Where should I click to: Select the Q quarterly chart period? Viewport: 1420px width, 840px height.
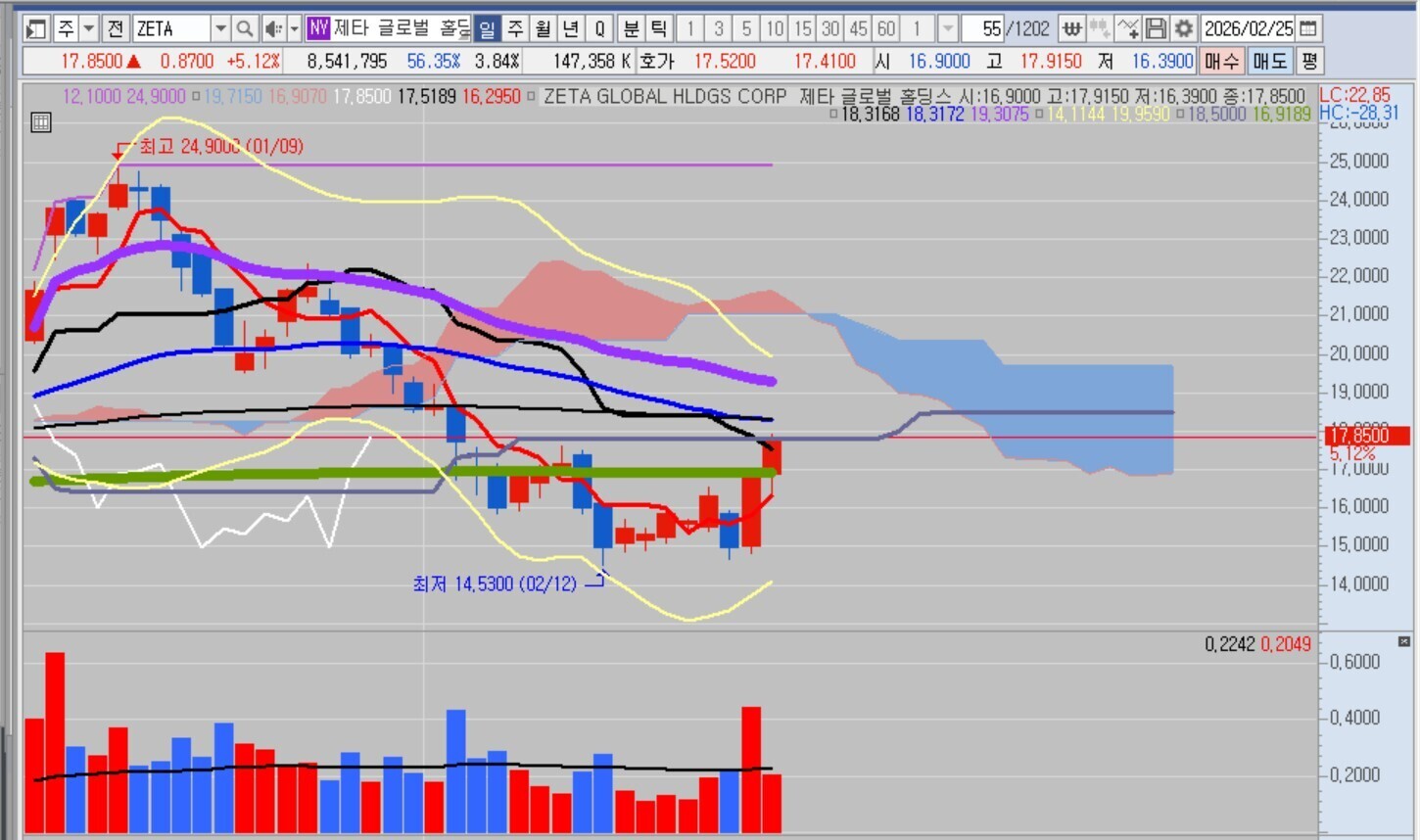(599, 28)
